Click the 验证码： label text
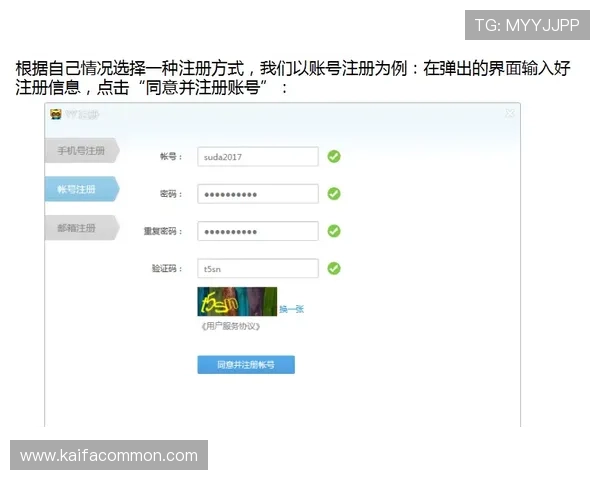 pyautogui.click(x=167, y=268)
